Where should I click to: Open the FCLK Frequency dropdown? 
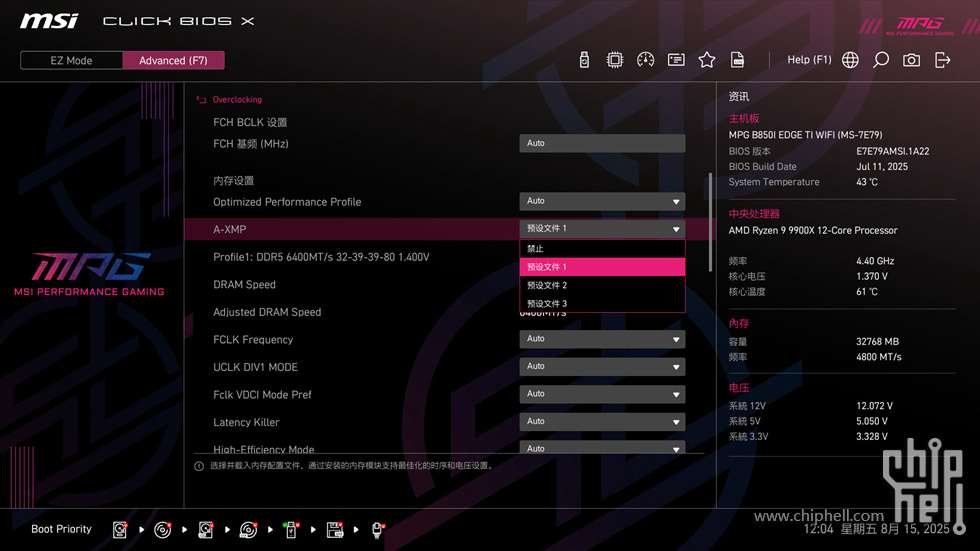click(602, 339)
